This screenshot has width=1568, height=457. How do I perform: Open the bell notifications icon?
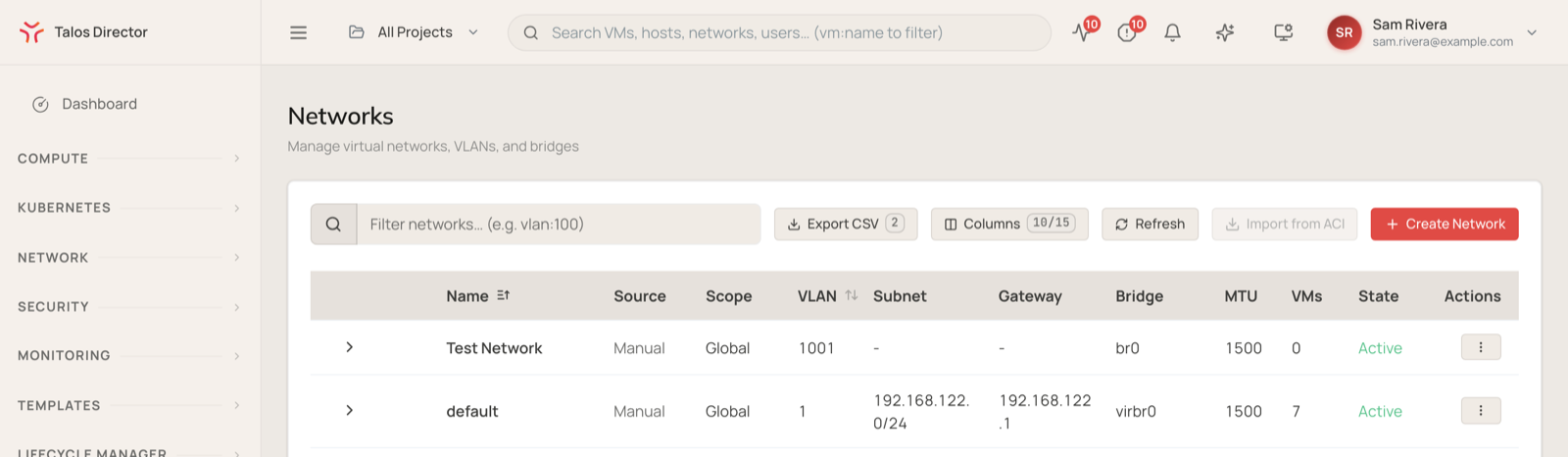click(x=1172, y=32)
